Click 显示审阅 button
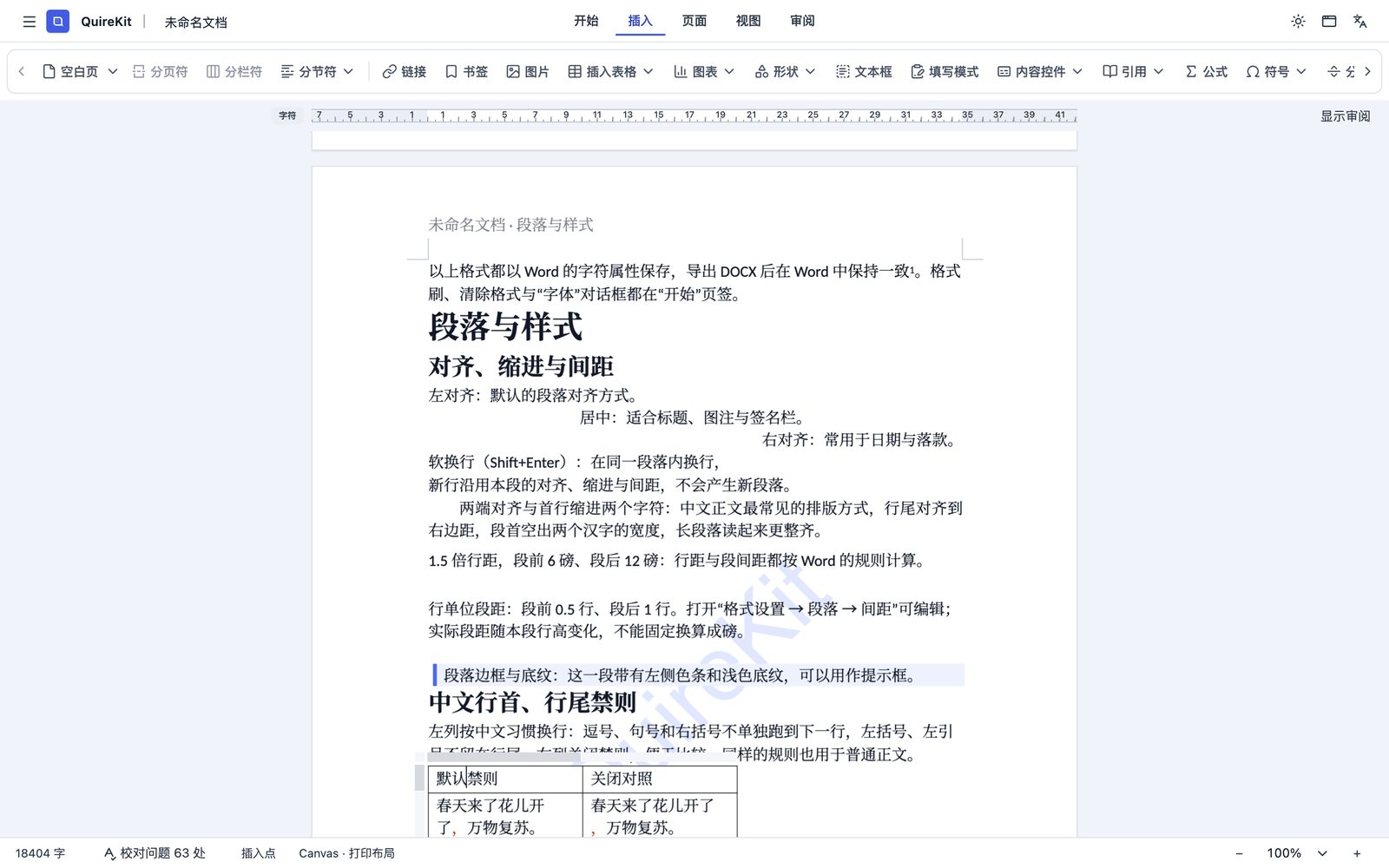1389x868 pixels. coord(1345,115)
